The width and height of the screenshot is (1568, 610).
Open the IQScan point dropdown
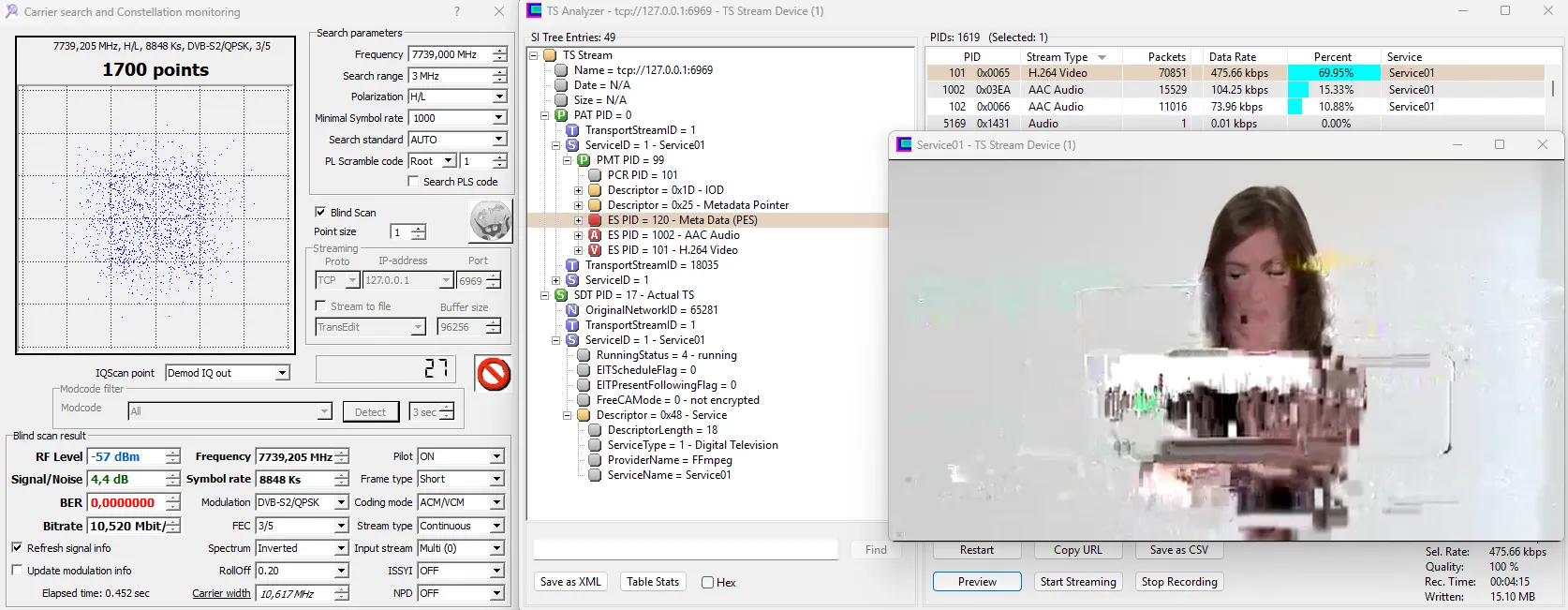[282, 373]
